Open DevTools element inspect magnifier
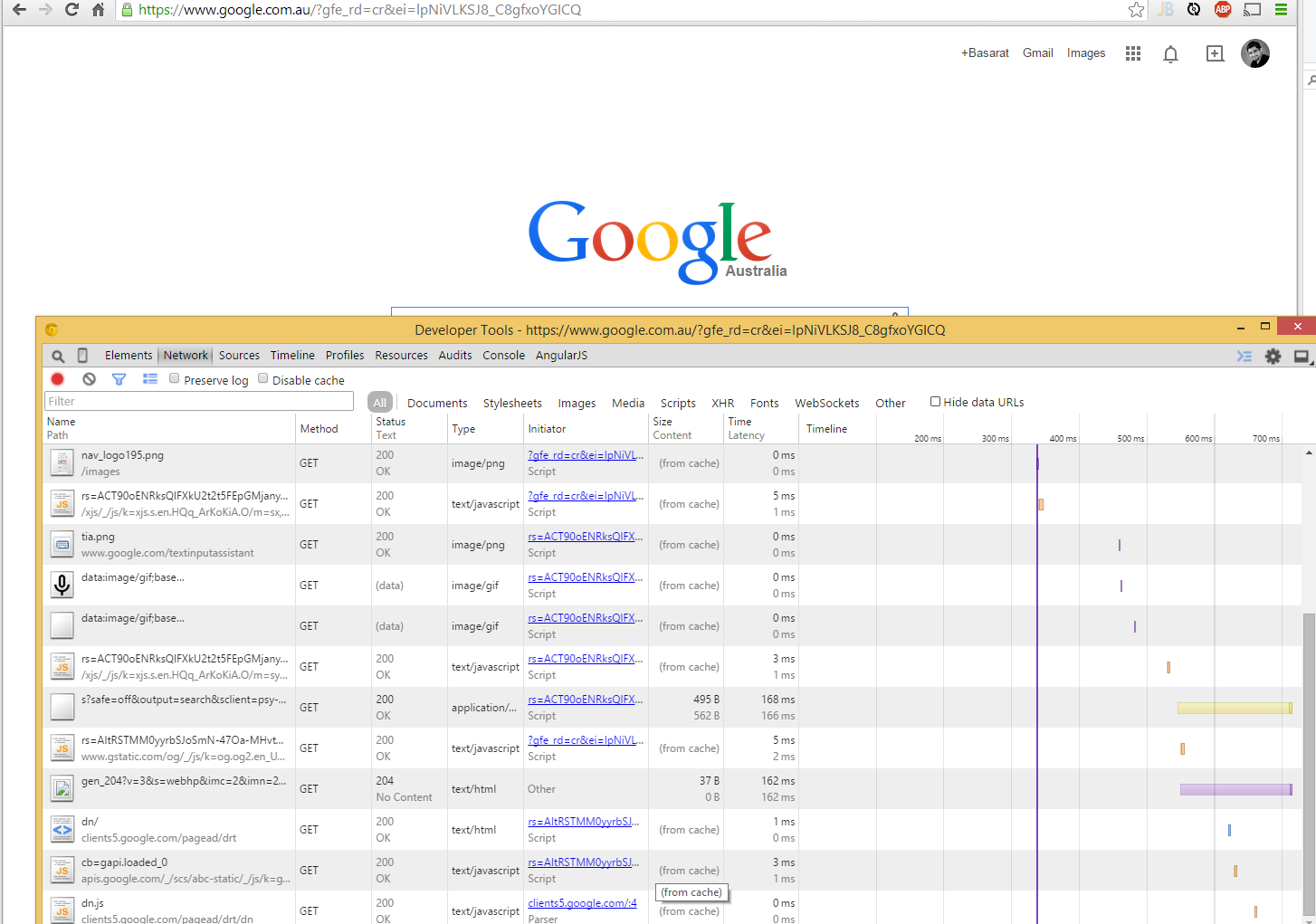The image size is (1316, 924). click(58, 356)
